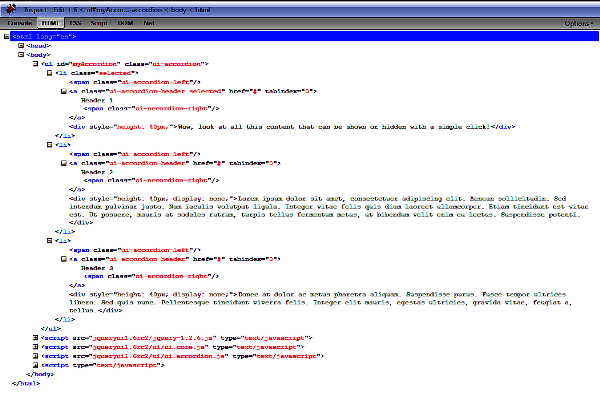This screenshot has width=600, height=396.
Task: Click the closing </body> tag
Action: 40,375
